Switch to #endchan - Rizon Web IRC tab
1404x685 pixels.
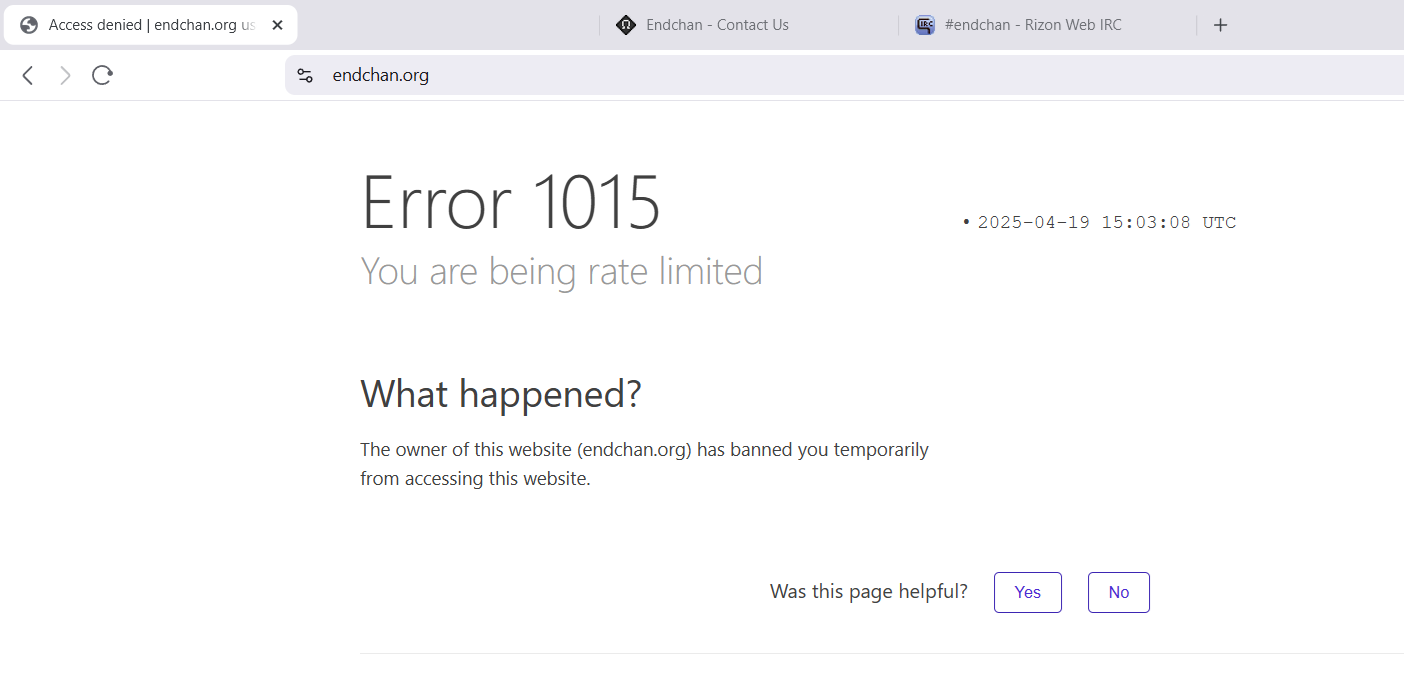pyautogui.click(x=1033, y=25)
